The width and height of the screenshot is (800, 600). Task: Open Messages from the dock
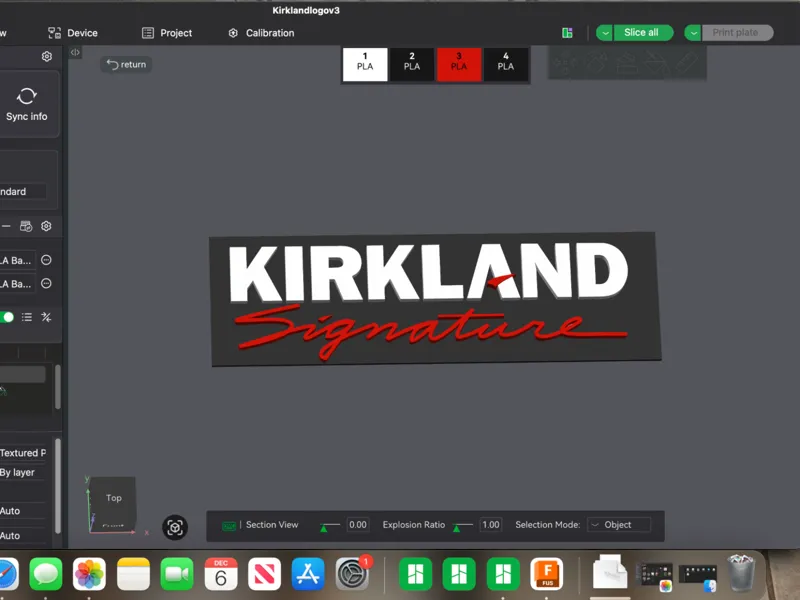coord(46,574)
